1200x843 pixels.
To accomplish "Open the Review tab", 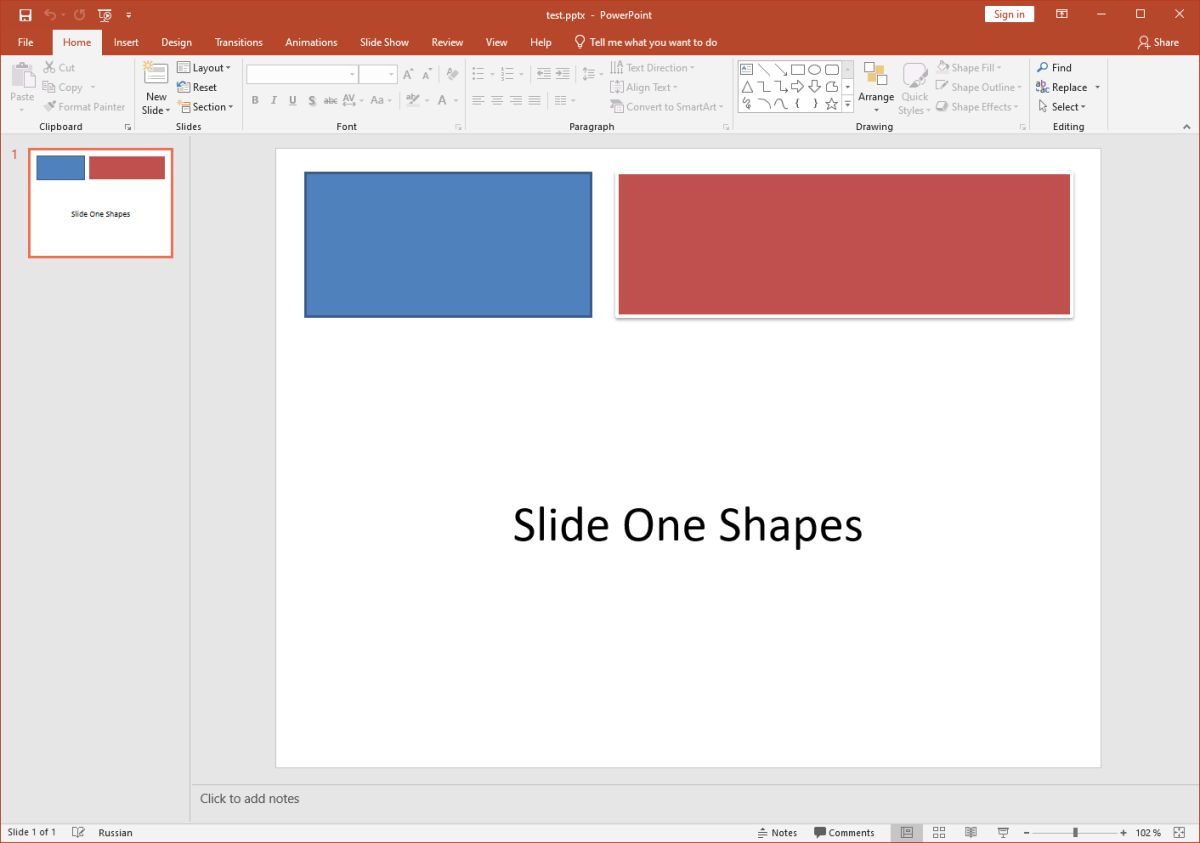I will (x=447, y=42).
